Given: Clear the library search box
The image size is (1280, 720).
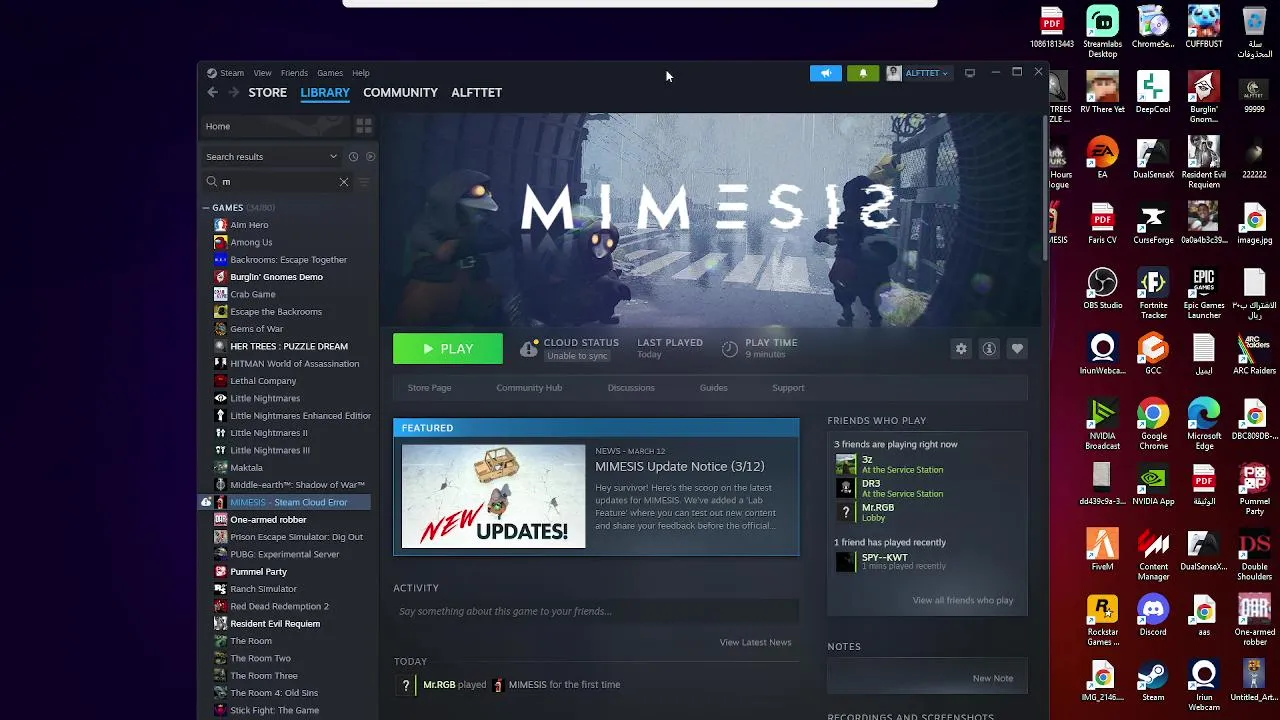Looking at the screenshot, I should click(343, 182).
